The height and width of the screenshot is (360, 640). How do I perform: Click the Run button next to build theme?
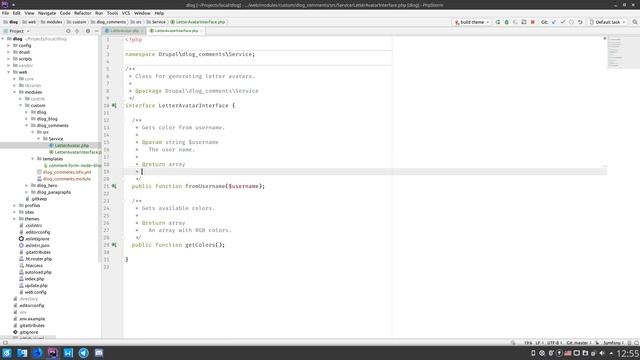pyautogui.click(x=498, y=22)
